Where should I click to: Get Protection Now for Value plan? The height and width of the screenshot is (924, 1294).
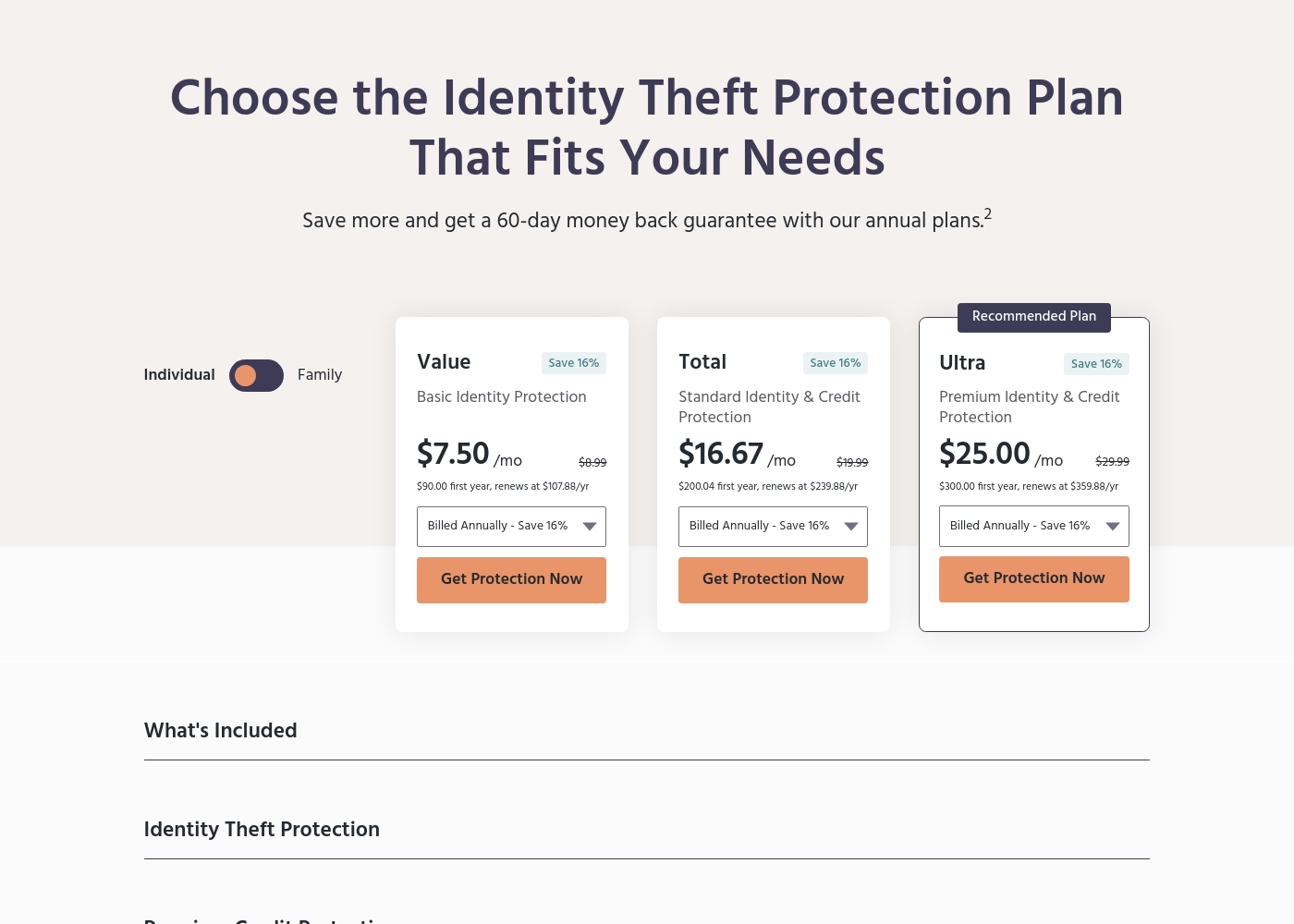[511, 579]
